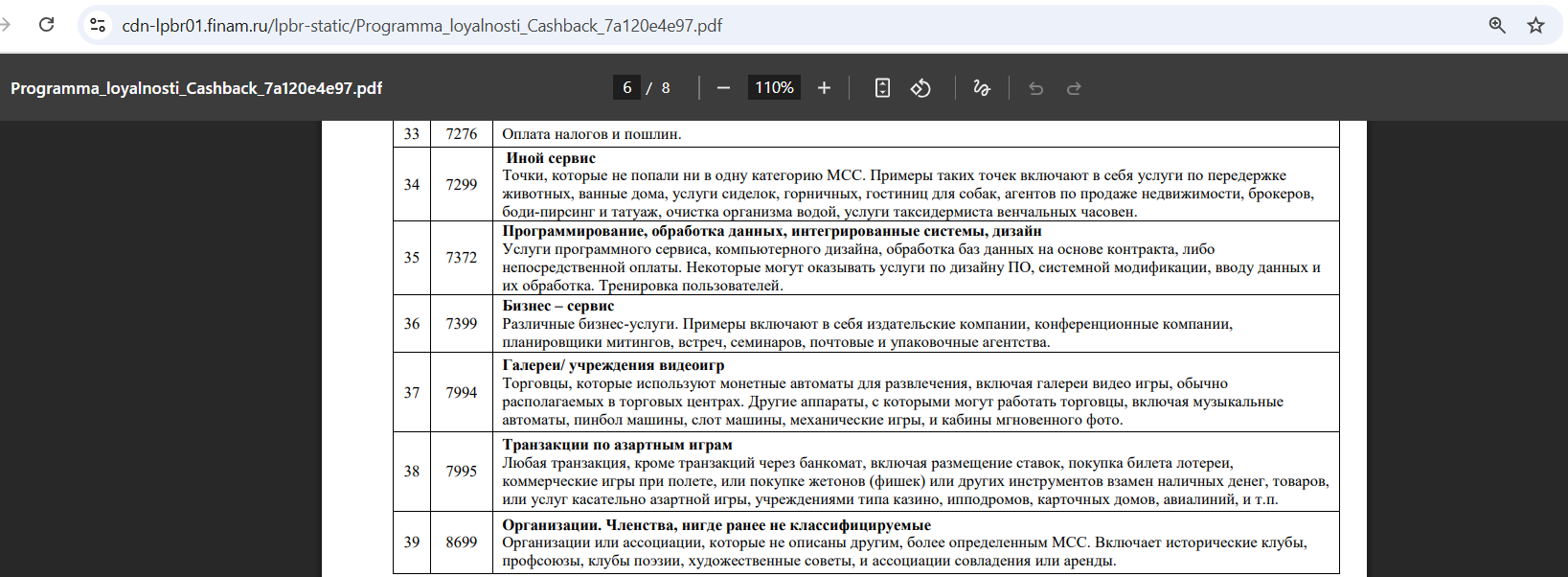Click the text 'Оплата налогов и пошлин.'
1568x577 pixels.
(x=591, y=134)
